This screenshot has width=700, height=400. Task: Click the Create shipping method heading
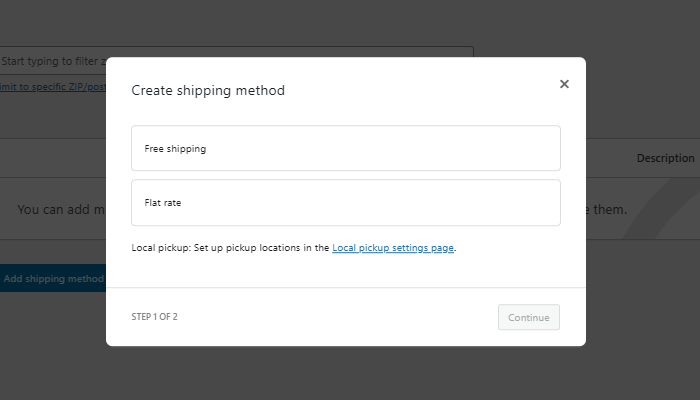tap(208, 90)
